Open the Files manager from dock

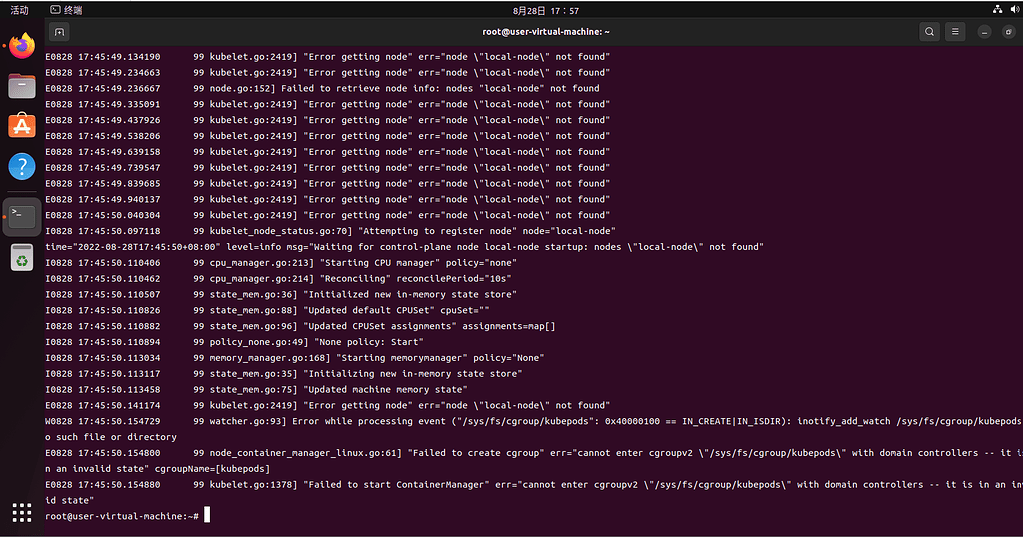22,86
